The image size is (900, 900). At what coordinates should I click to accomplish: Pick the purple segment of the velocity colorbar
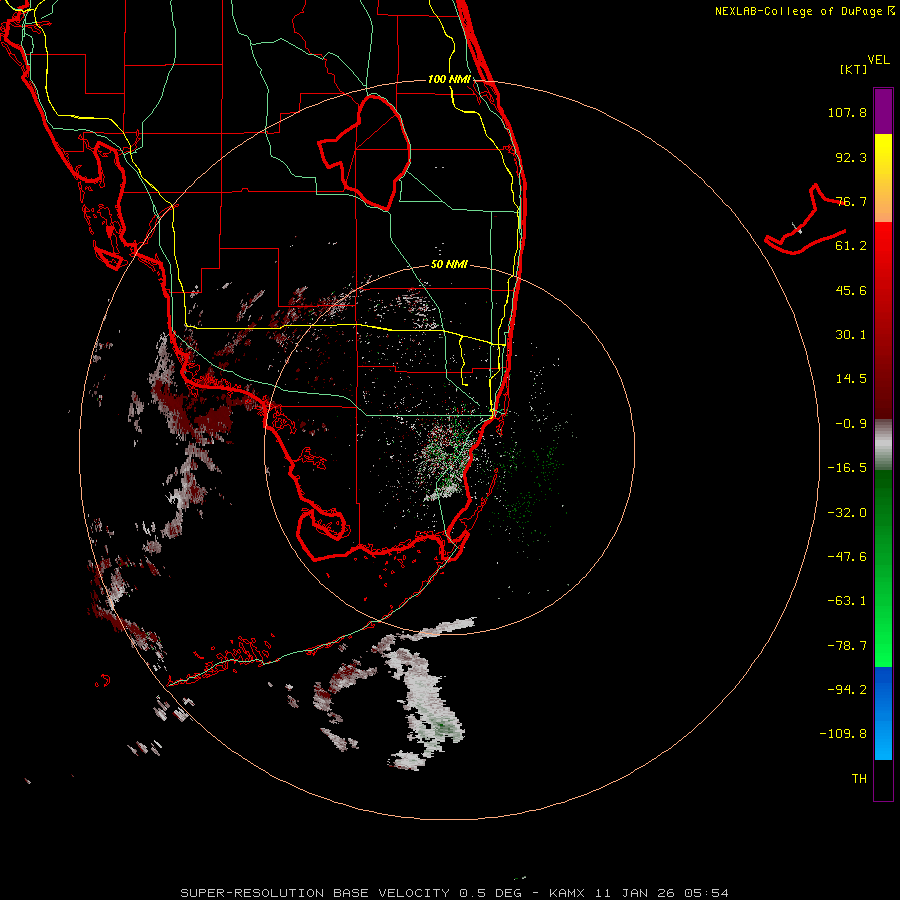[x=883, y=111]
